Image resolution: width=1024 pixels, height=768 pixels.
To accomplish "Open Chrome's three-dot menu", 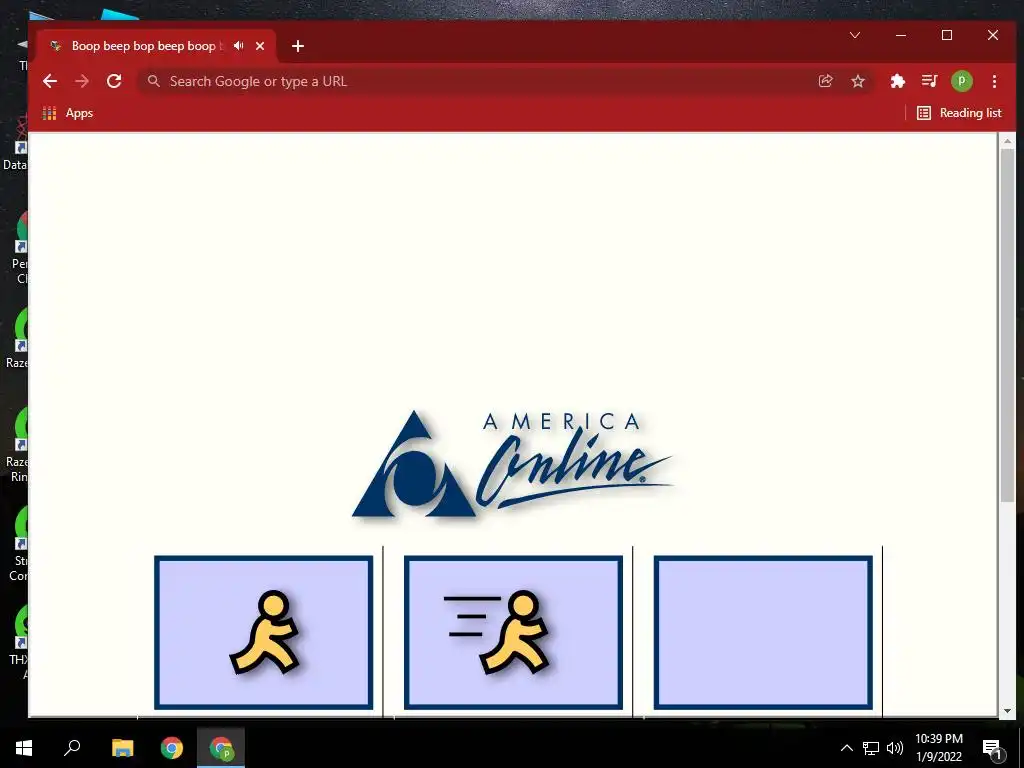I will 994,81.
